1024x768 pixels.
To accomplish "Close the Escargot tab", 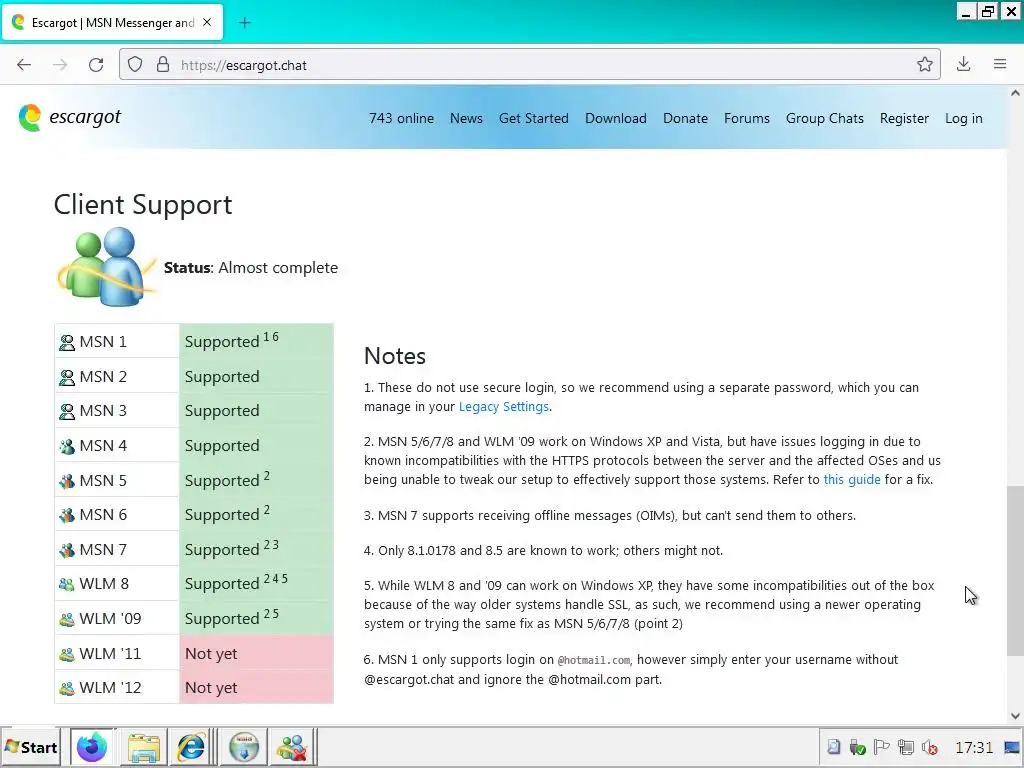I will pyautogui.click(x=207, y=22).
